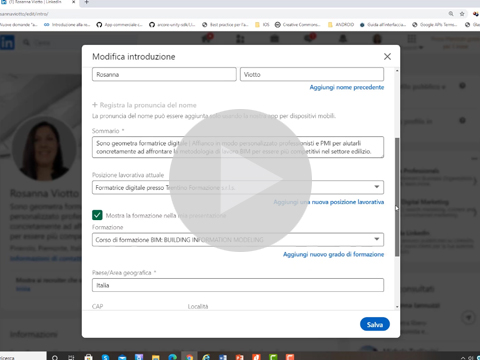This screenshot has width=480, height=360.
Task: Click the large play button overlay
Action: coord(240,180)
